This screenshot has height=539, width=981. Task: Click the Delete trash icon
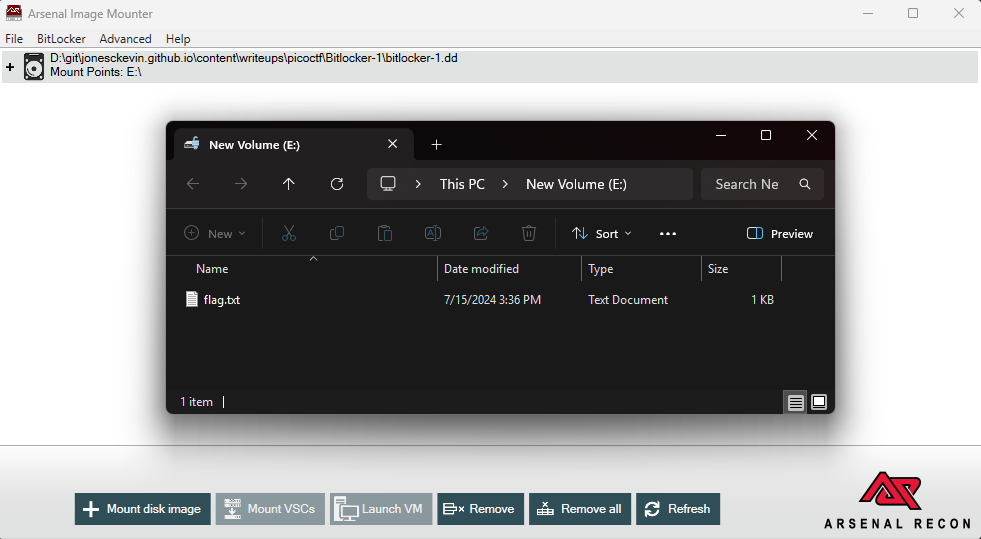point(529,233)
